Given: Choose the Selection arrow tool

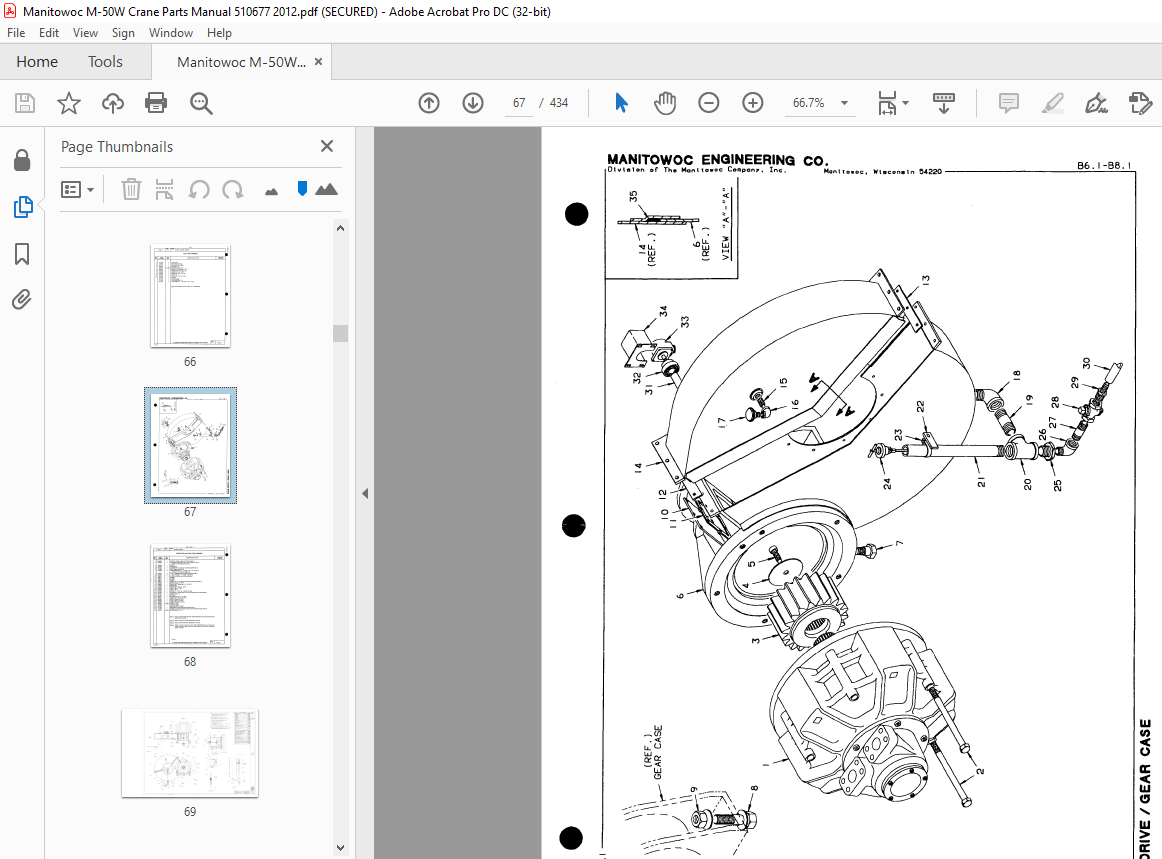Looking at the screenshot, I should 621,103.
